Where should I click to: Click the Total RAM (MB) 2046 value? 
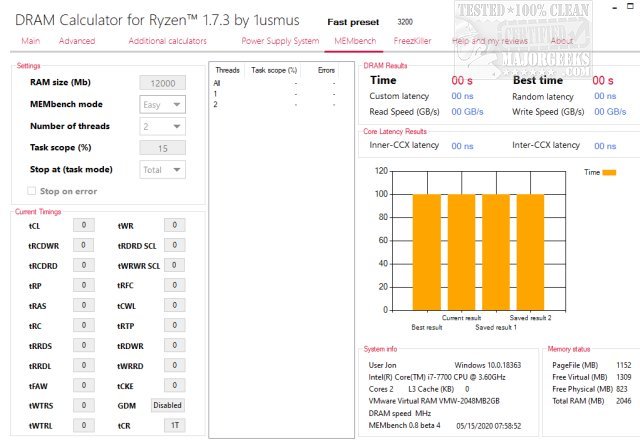[624, 401]
